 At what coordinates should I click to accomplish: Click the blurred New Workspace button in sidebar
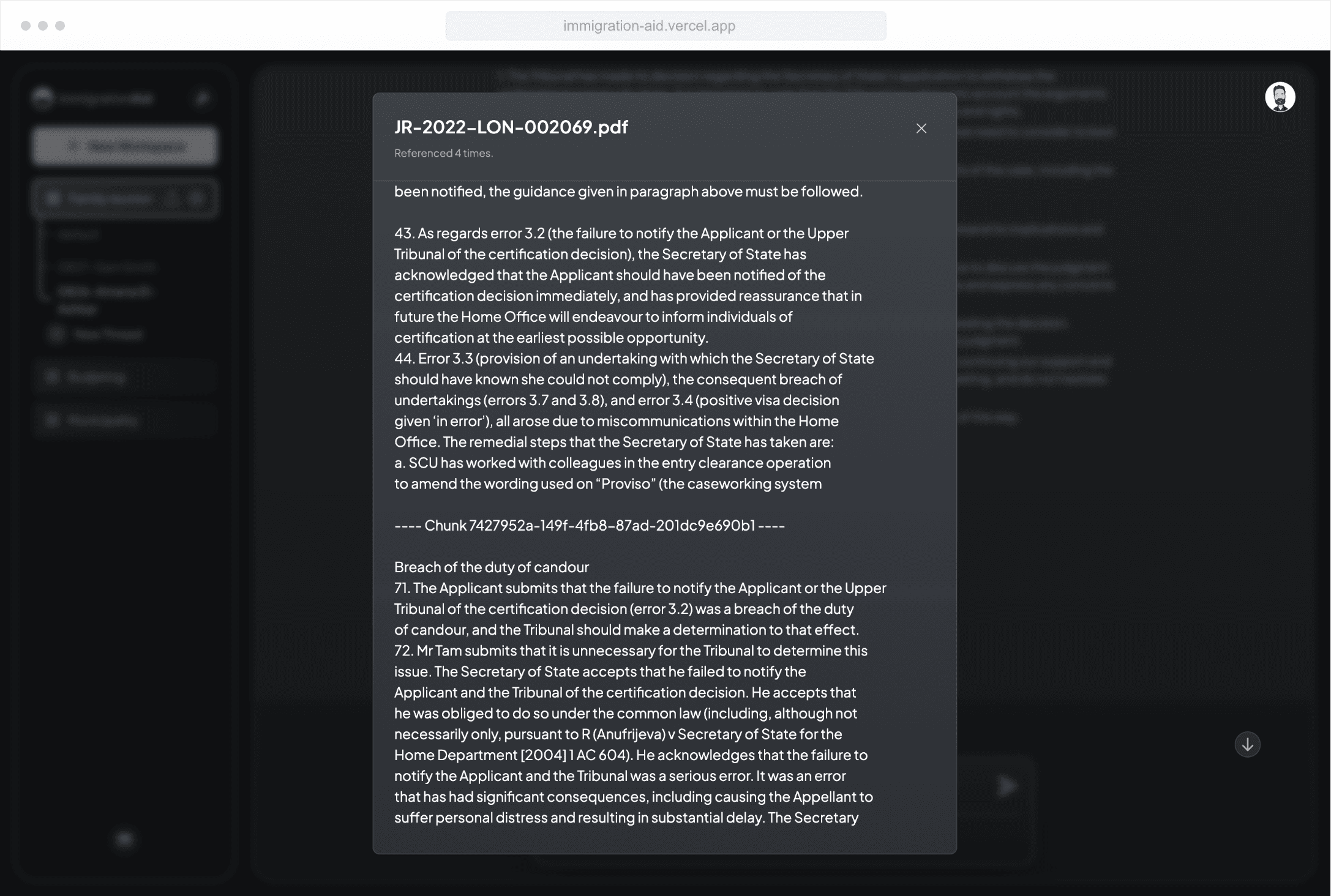click(125, 146)
